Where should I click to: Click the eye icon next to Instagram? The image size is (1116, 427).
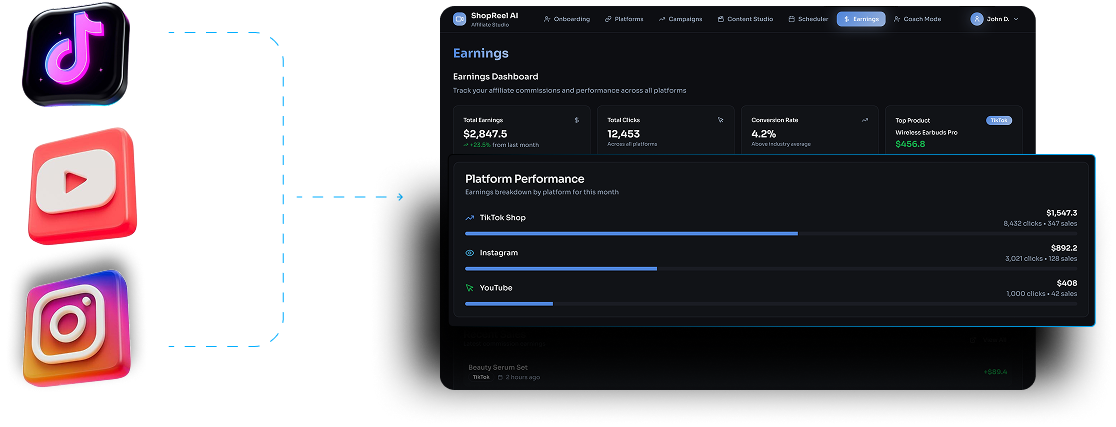click(x=470, y=253)
